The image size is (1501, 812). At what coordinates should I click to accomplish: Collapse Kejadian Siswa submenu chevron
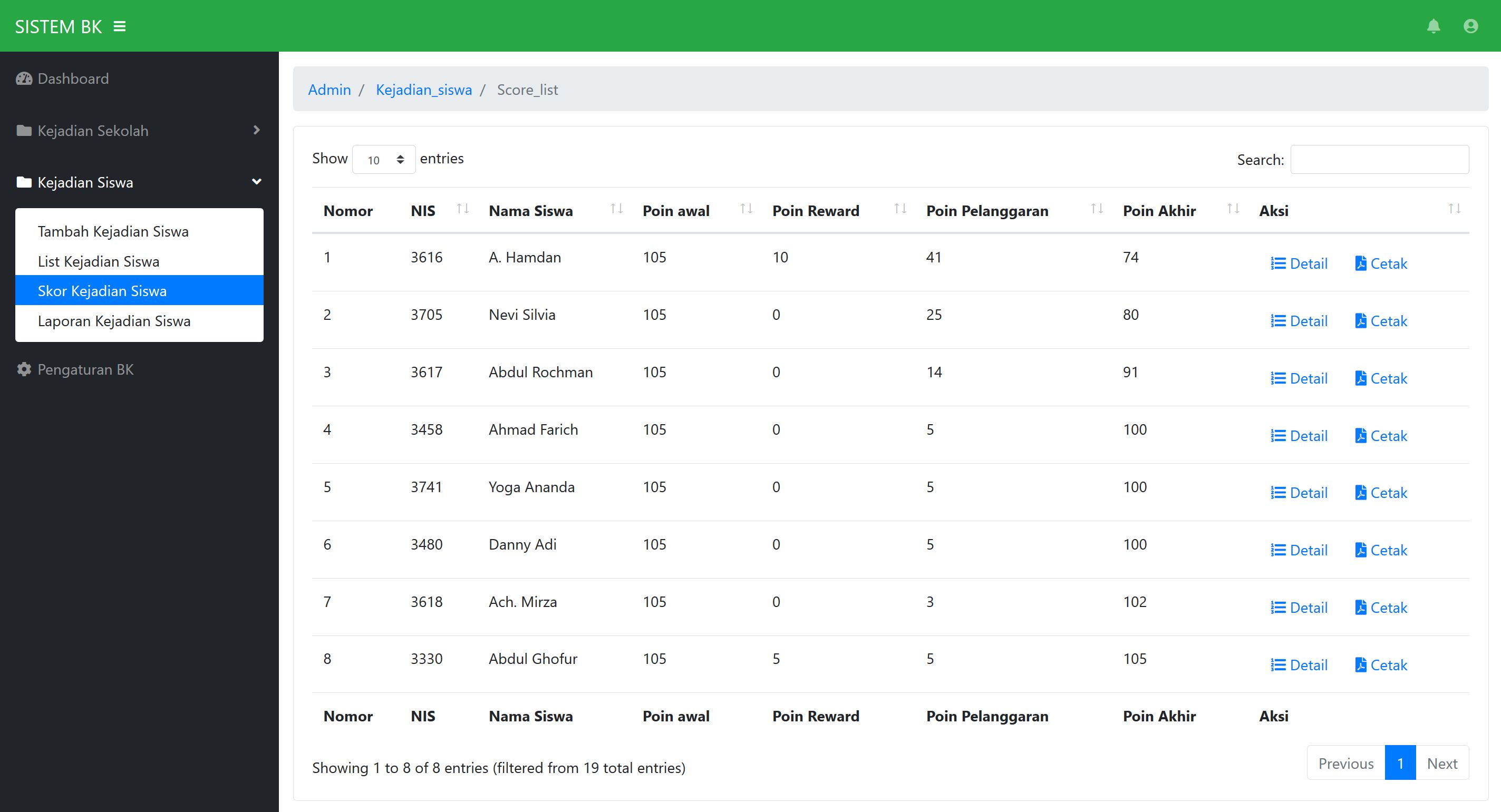(256, 182)
